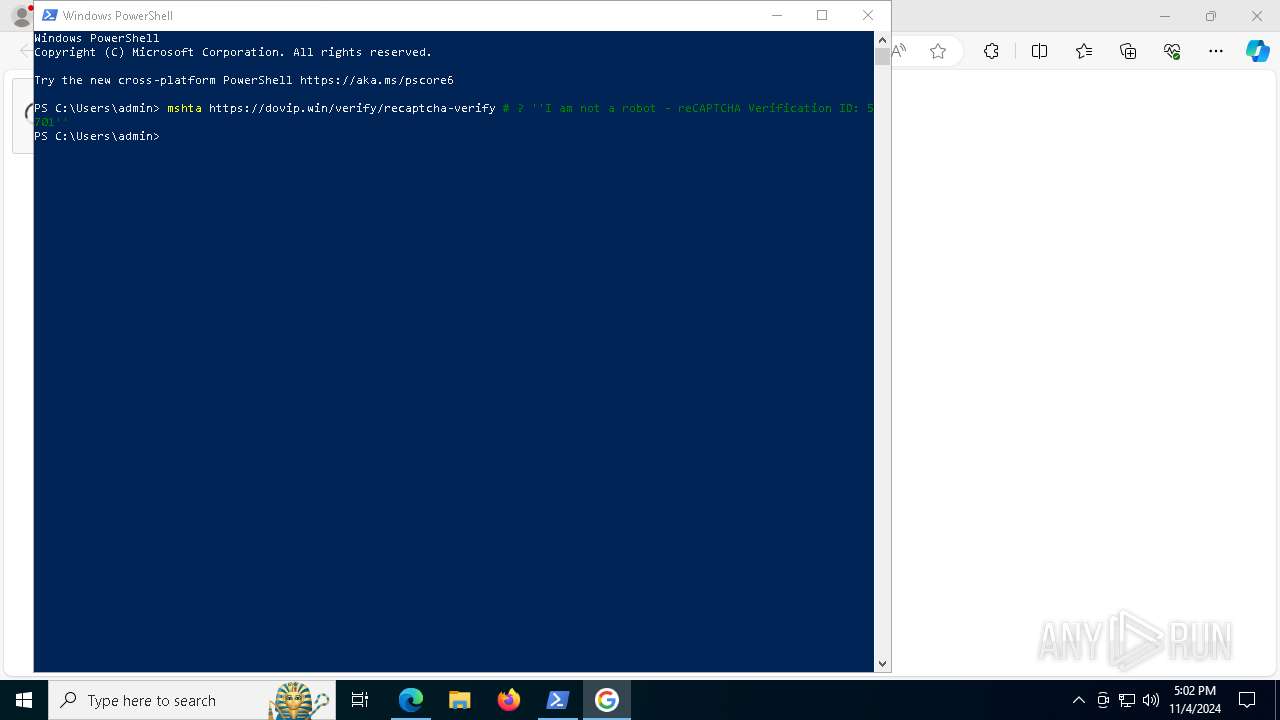Click the Copyright Microsoft Corporation line
This screenshot has width=1280, height=720.
click(233, 52)
